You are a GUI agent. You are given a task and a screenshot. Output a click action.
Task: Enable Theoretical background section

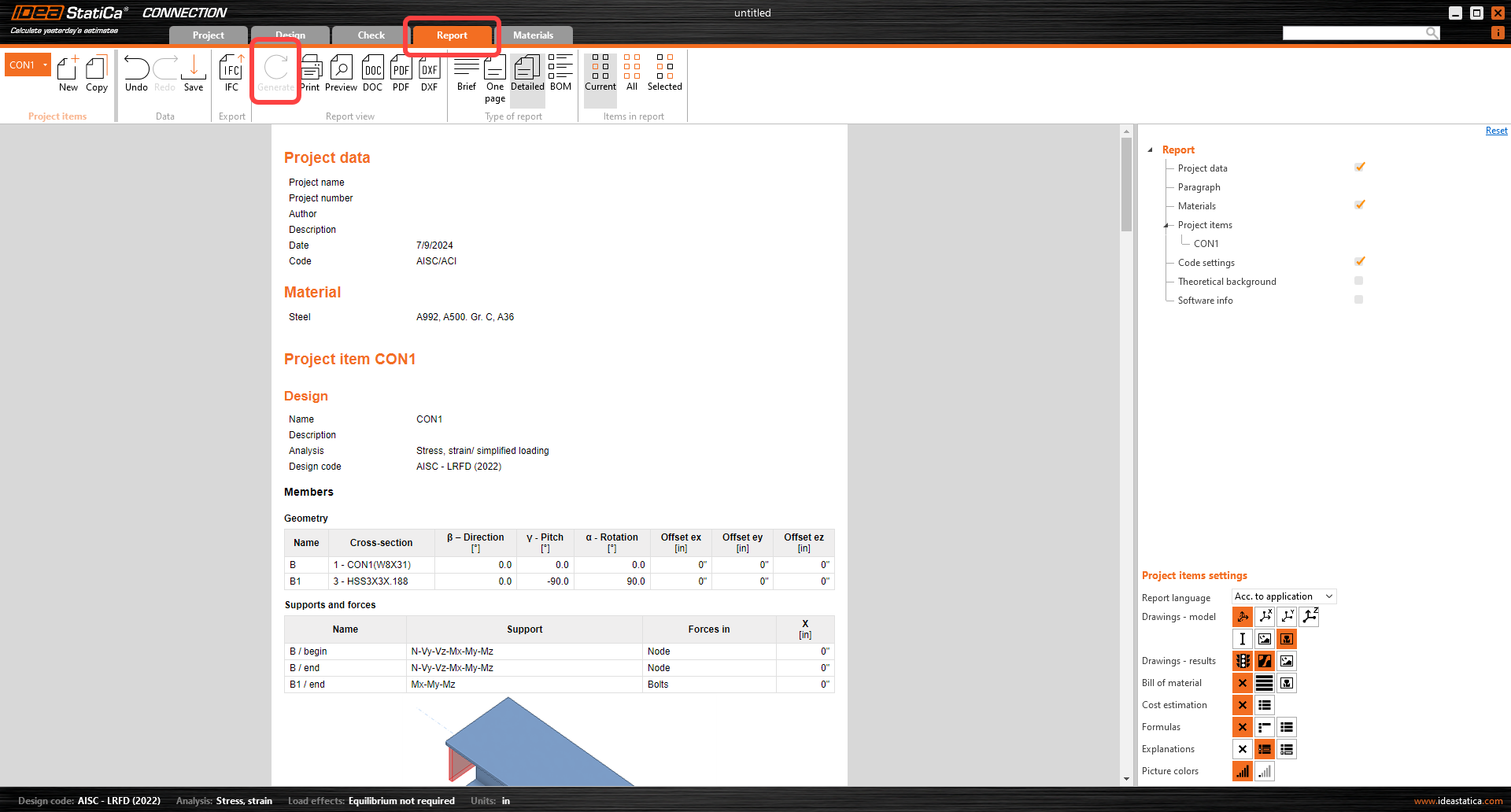point(1359,280)
